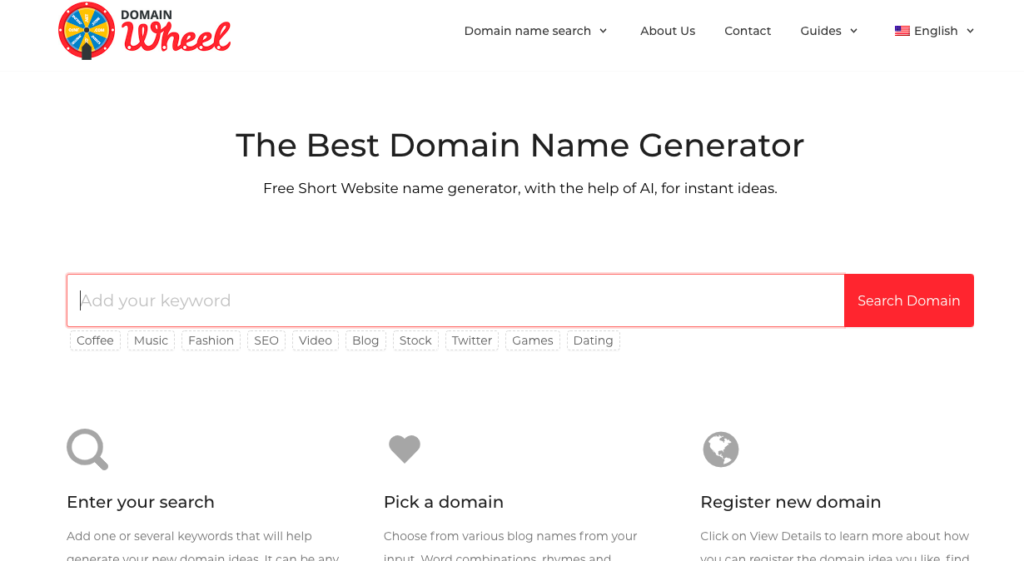Click the text starting Add one or several keywords
1024x561 pixels.
[x=203, y=546]
